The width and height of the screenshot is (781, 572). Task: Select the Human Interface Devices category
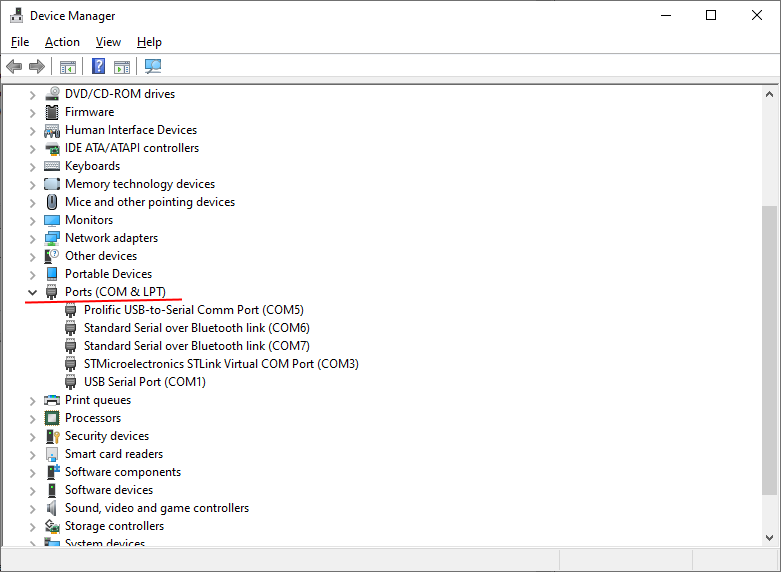point(130,130)
